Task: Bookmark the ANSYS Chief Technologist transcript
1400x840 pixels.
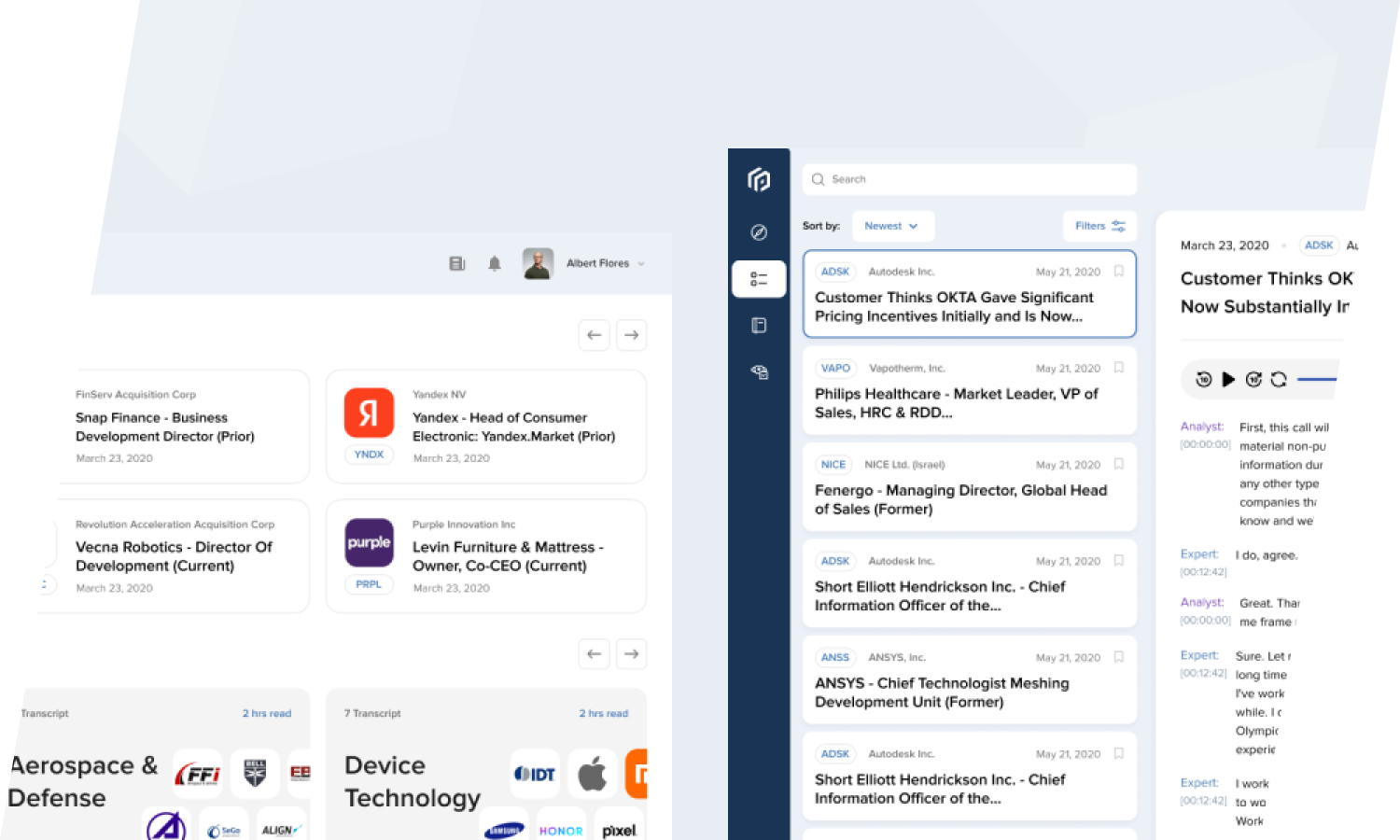Action: (1118, 657)
